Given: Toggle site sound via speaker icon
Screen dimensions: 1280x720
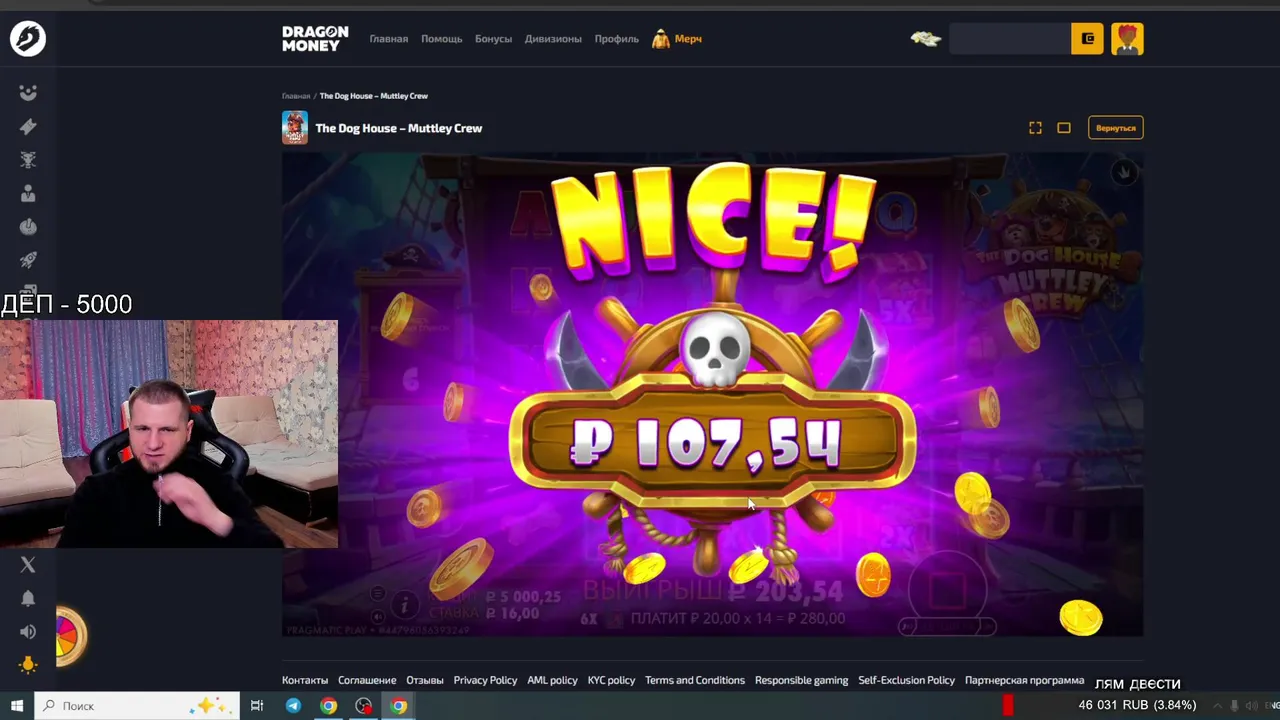Looking at the screenshot, I should point(28,631).
